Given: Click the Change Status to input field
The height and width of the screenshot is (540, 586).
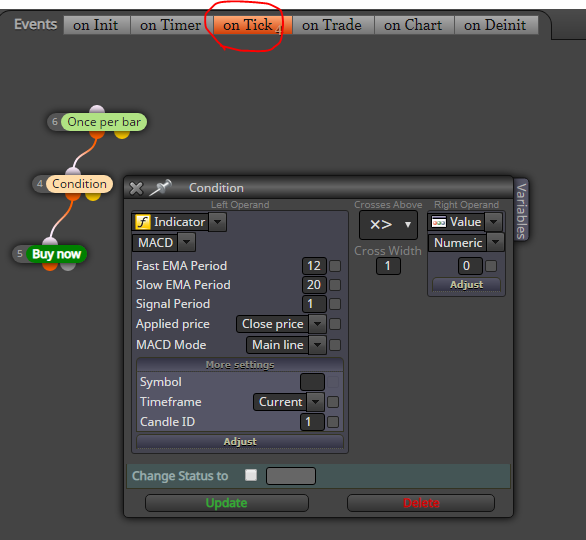Looking at the screenshot, I should 291,476.
